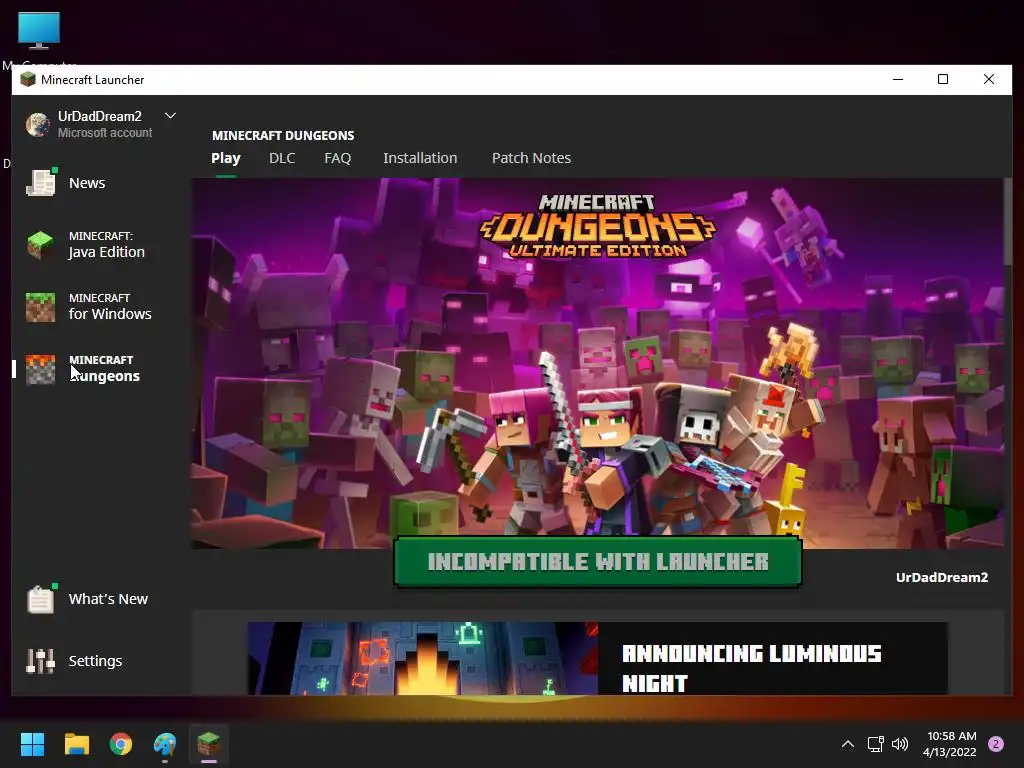Open the FAQ tab
1024x768 pixels.
click(338, 158)
